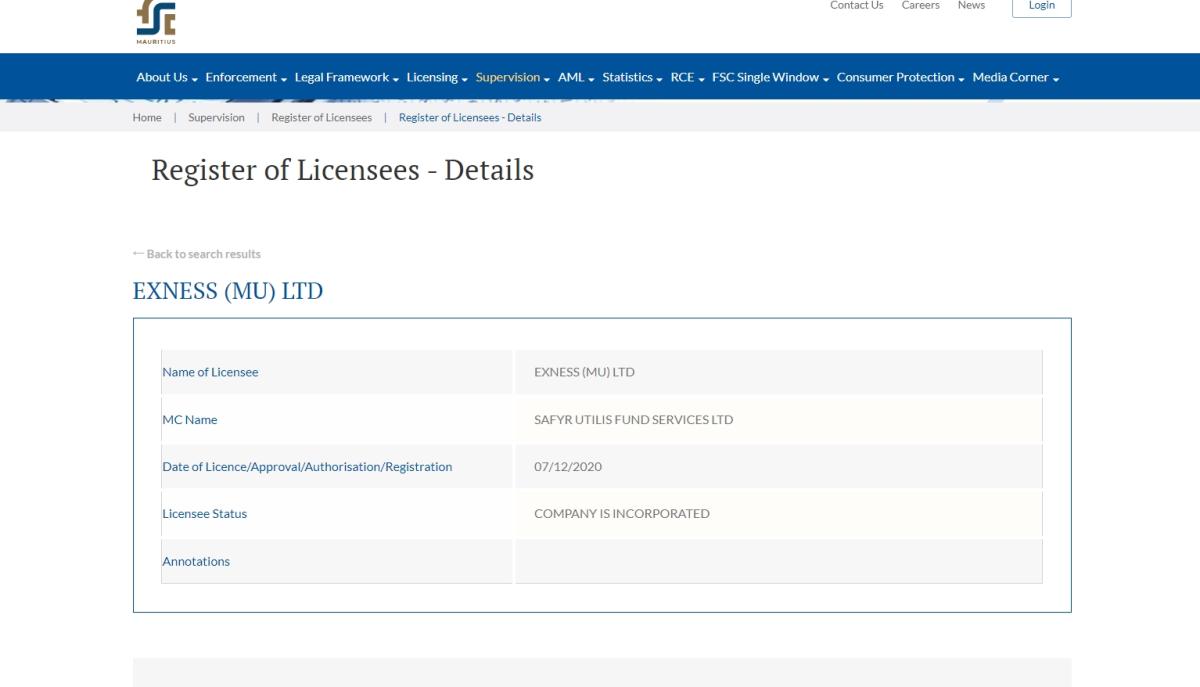
Task: Open the Consumer Protection menu
Action: 896,76
